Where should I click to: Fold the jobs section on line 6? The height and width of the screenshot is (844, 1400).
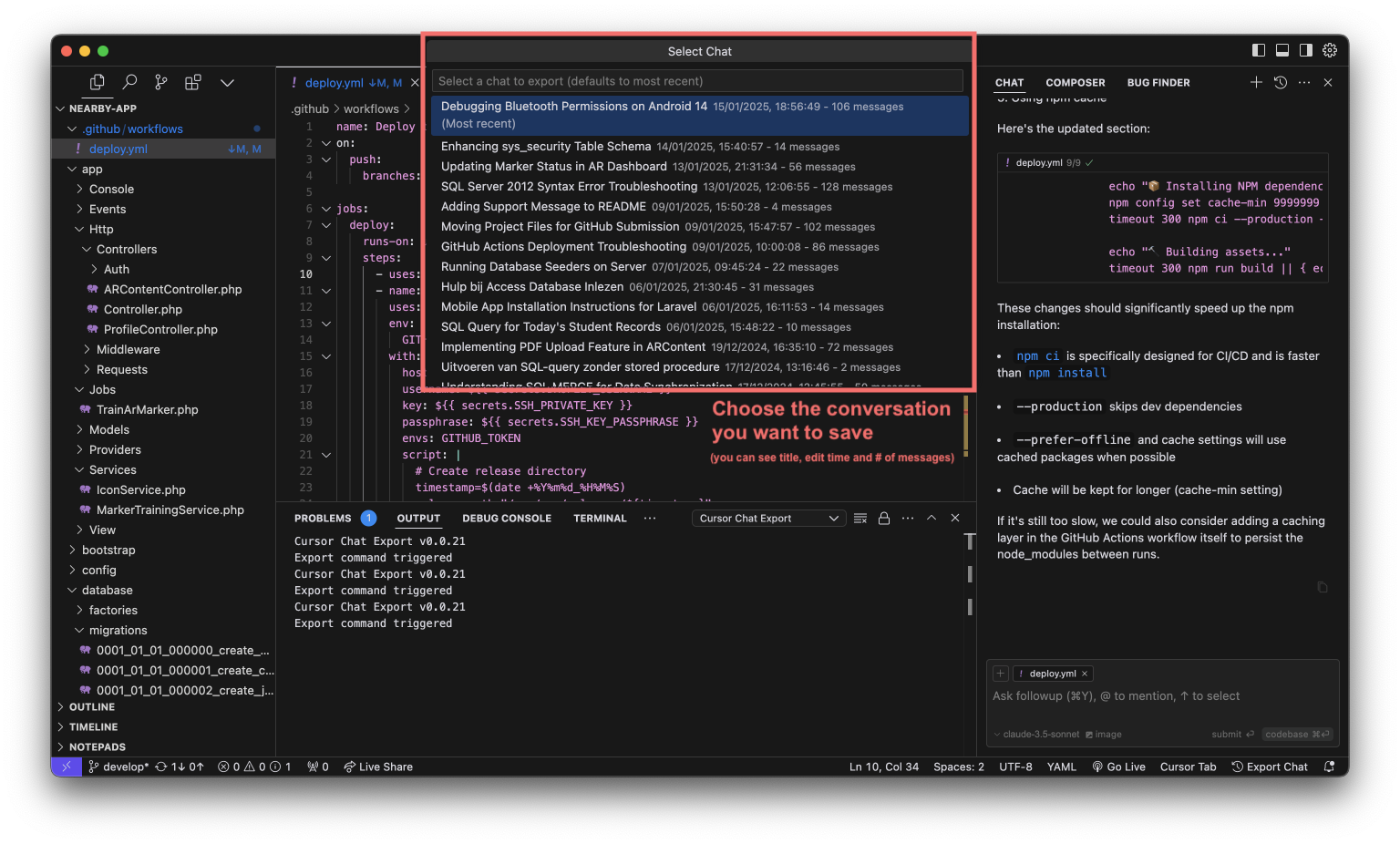pos(325,209)
